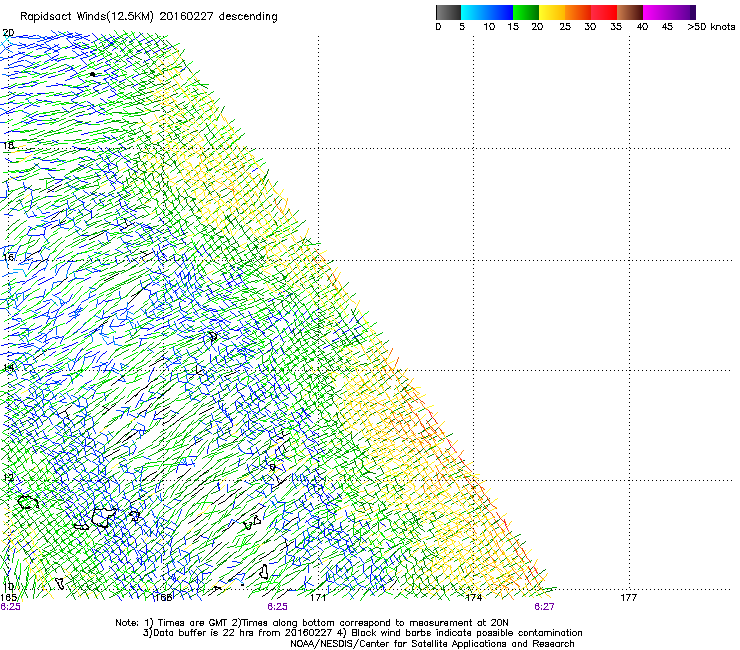Click the "5" legend scale label
740x650 pixels.
coord(462,27)
